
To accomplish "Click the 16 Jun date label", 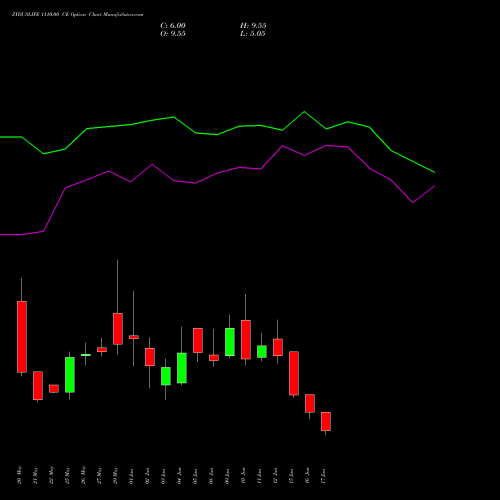I will tap(308, 476).
